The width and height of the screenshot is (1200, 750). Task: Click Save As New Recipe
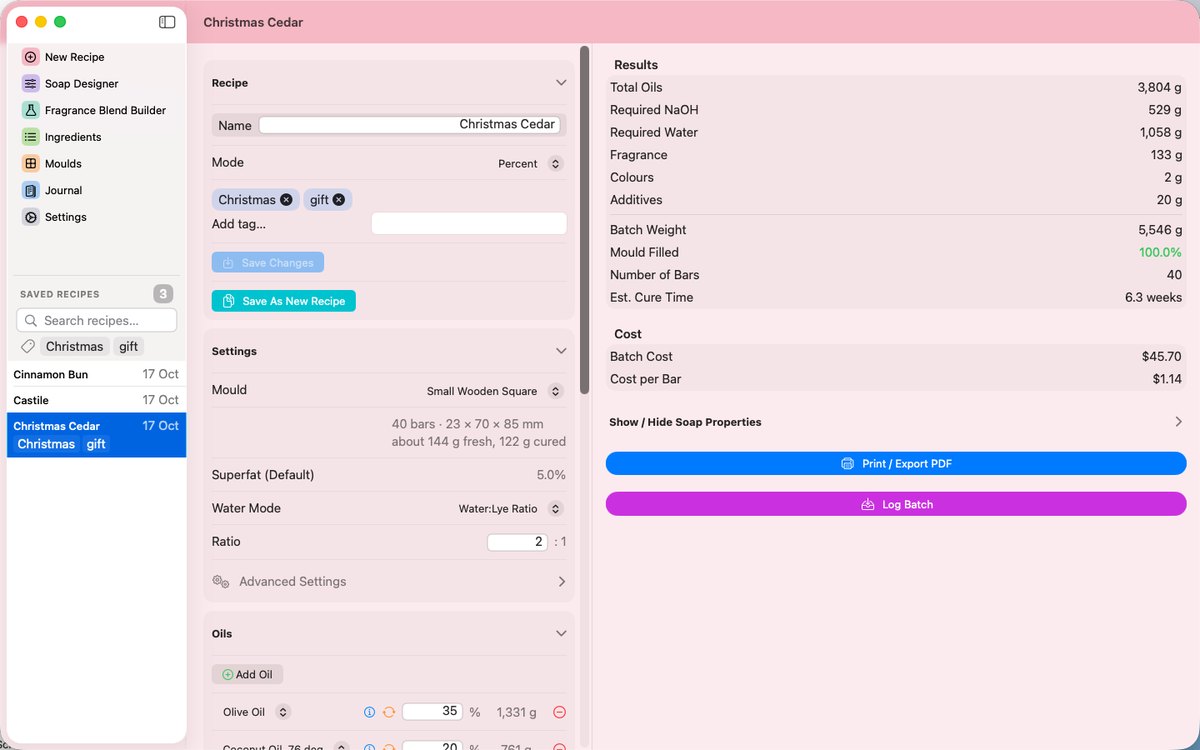(x=284, y=301)
